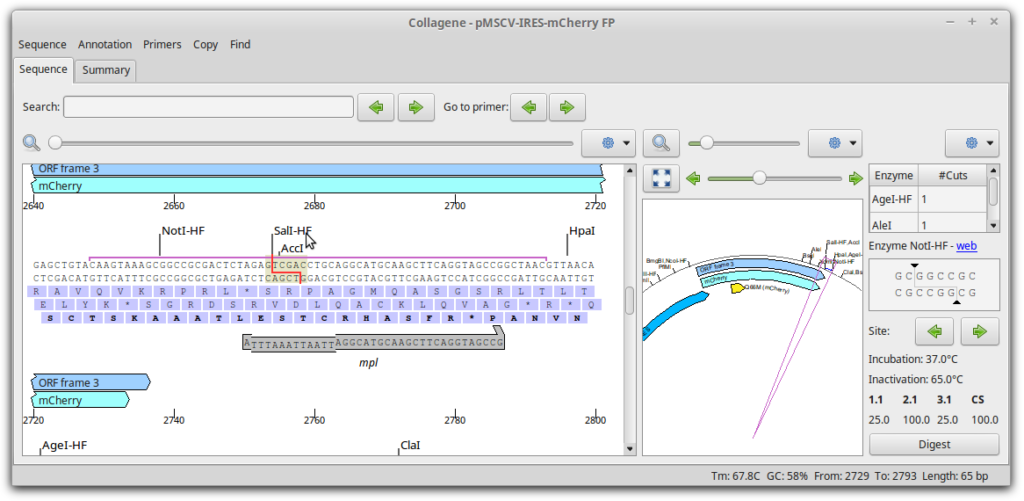This screenshot has width=1024, height=501.
Task: Select top mCherry feature bar
Action: [318, 186]
